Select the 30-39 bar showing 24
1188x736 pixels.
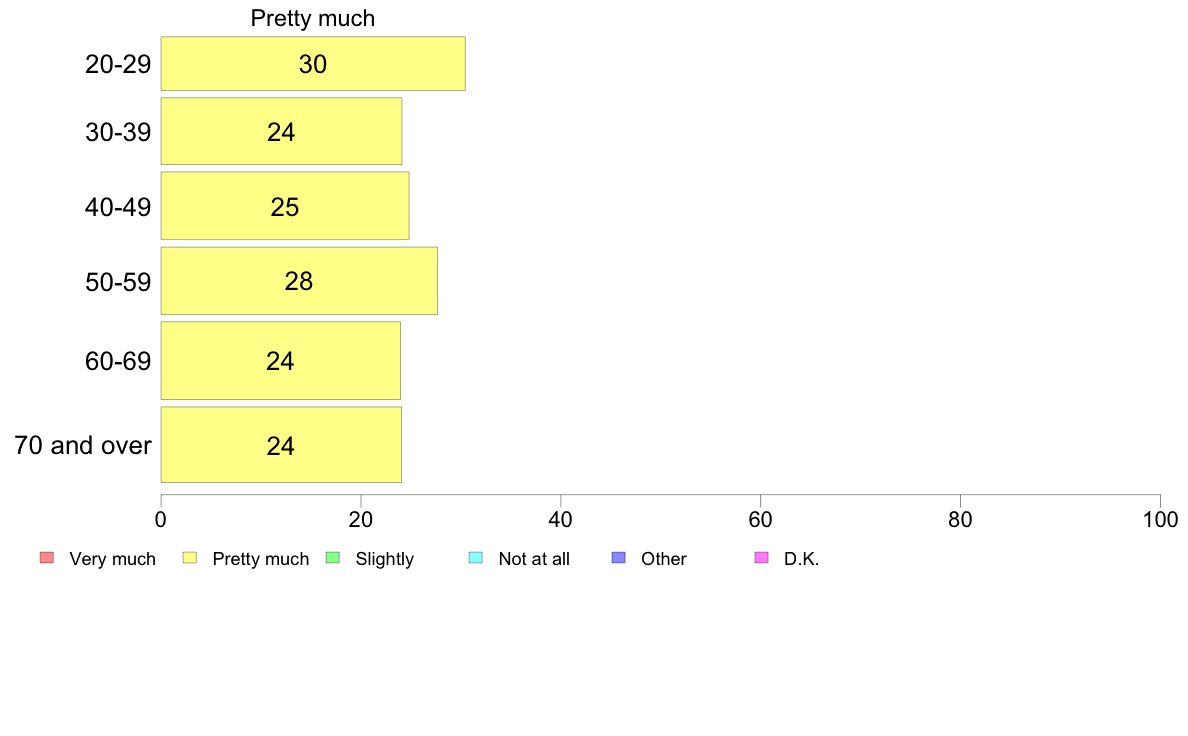pyautogui.click(x=281, y=131)
